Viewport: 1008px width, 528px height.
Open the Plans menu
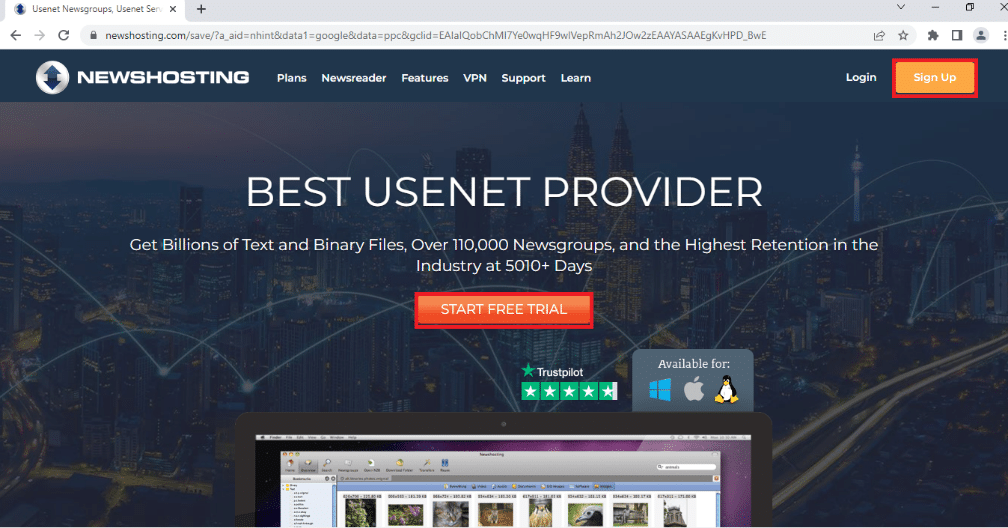coord(292,78)
